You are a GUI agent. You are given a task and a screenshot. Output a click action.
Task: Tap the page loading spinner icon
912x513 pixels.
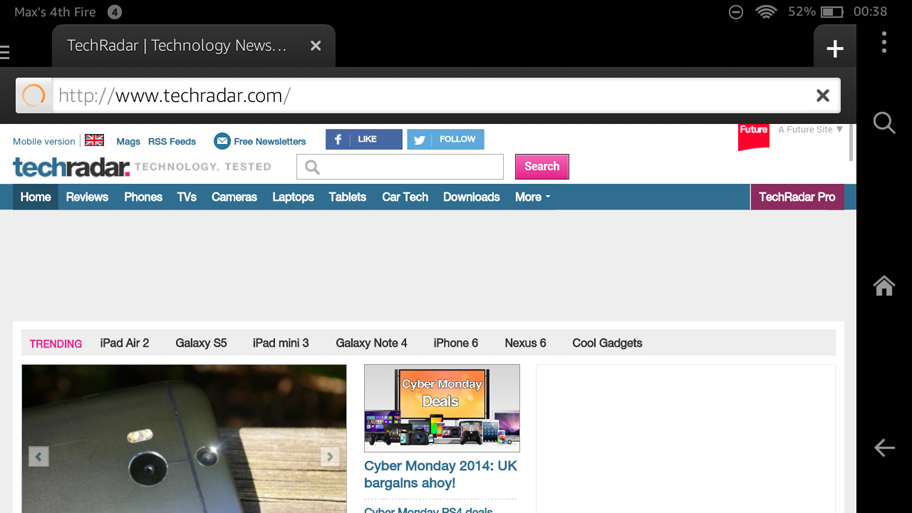click(x=34, y=95)
